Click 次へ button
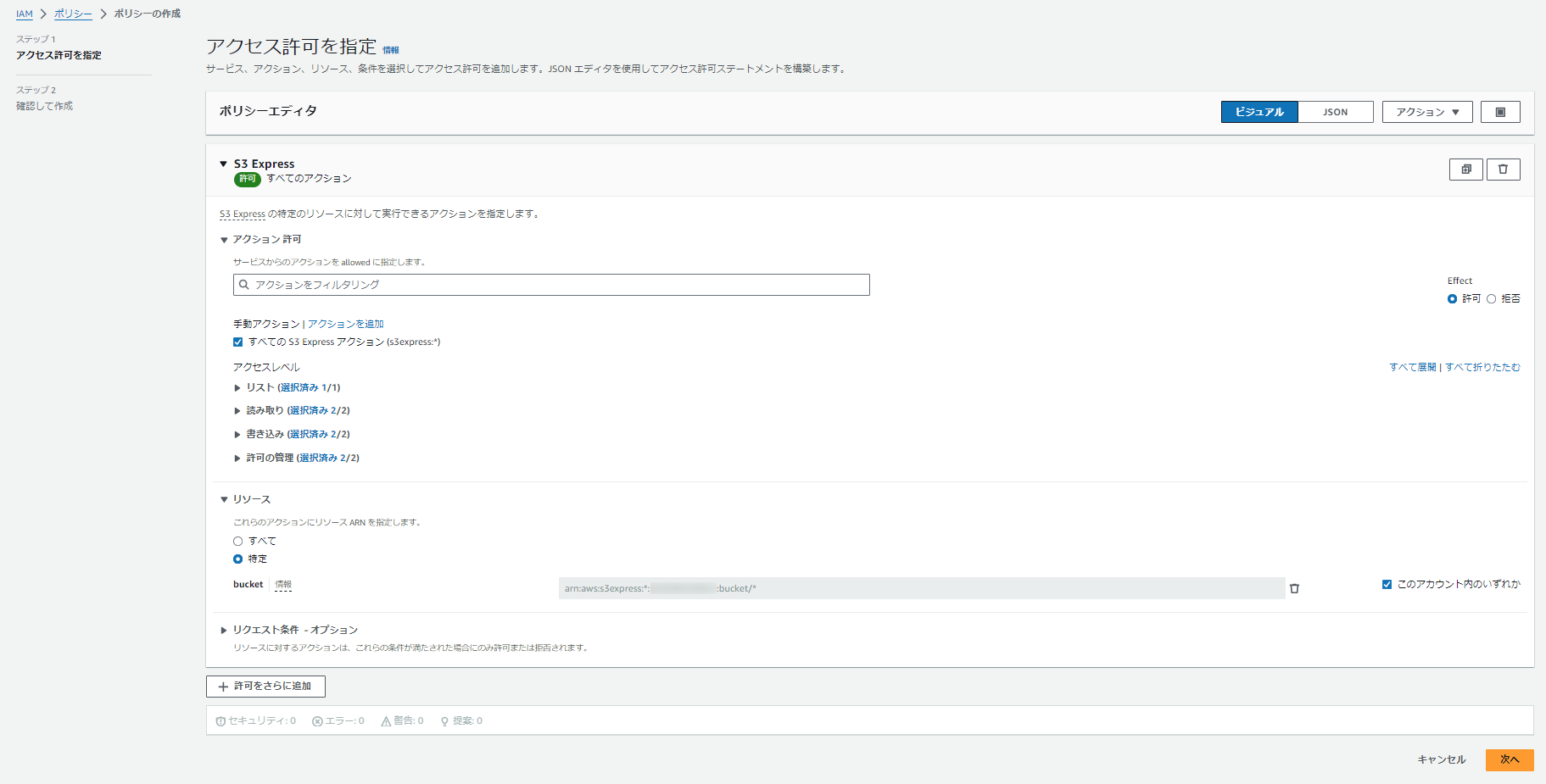1546x784 pixels. coord(1510,759)
